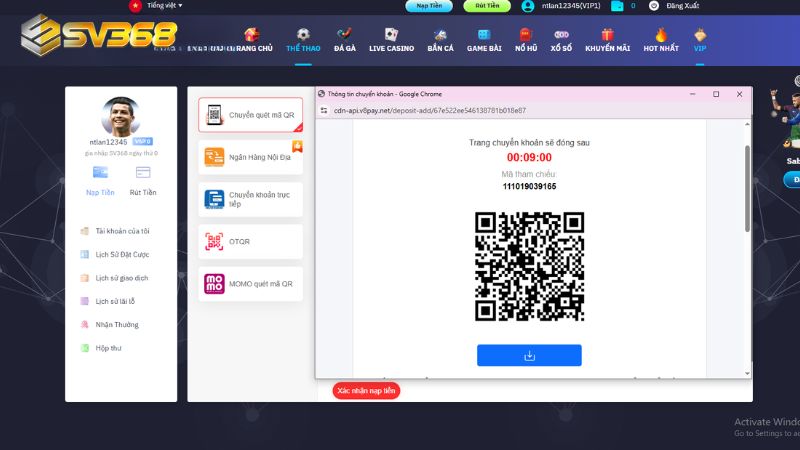Select Chuyển khoản trực tiếp payment method
Viewport: 800px width, 450px height.
(250, 199)
